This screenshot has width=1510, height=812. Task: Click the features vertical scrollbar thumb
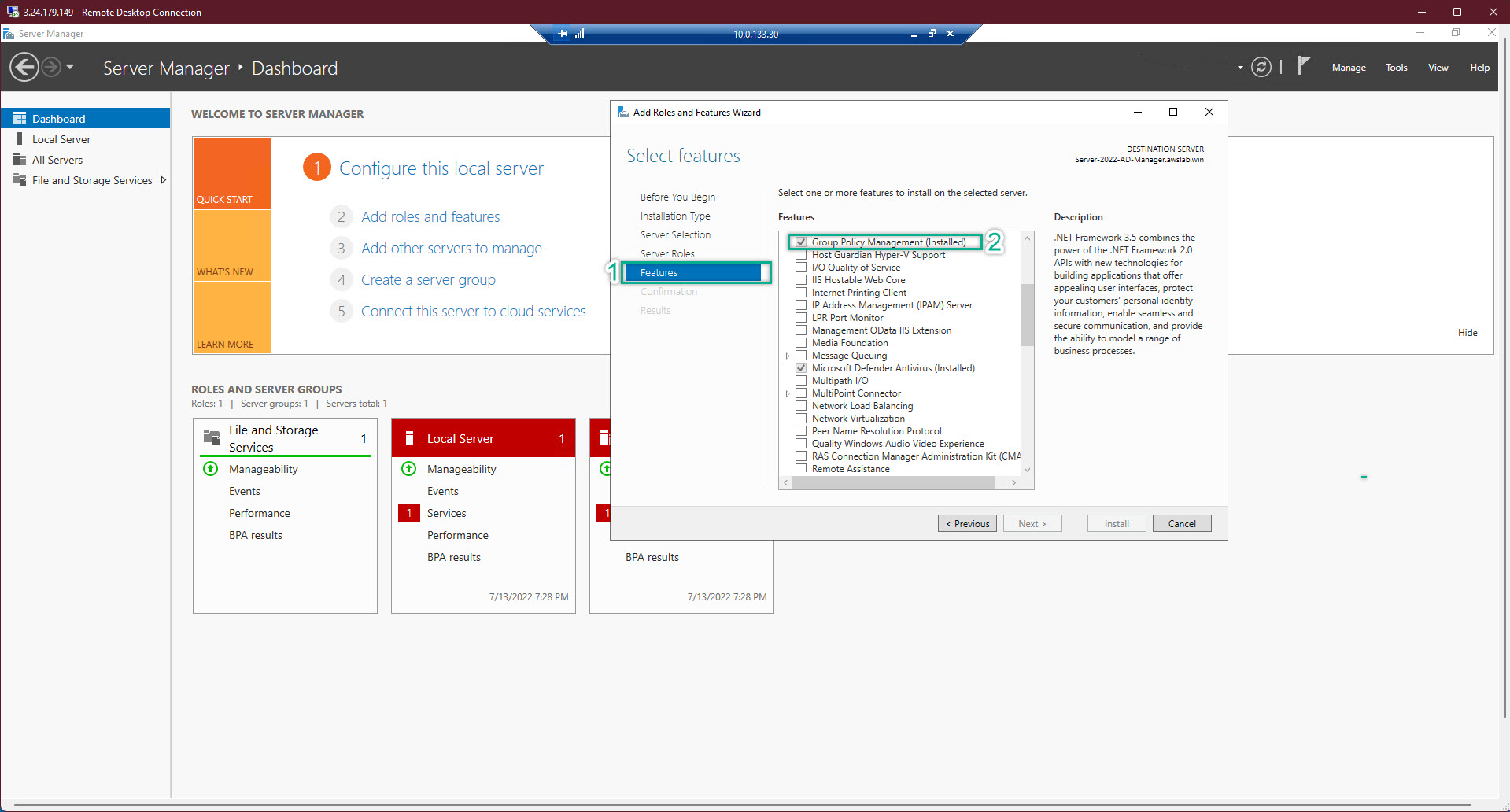1027,315
